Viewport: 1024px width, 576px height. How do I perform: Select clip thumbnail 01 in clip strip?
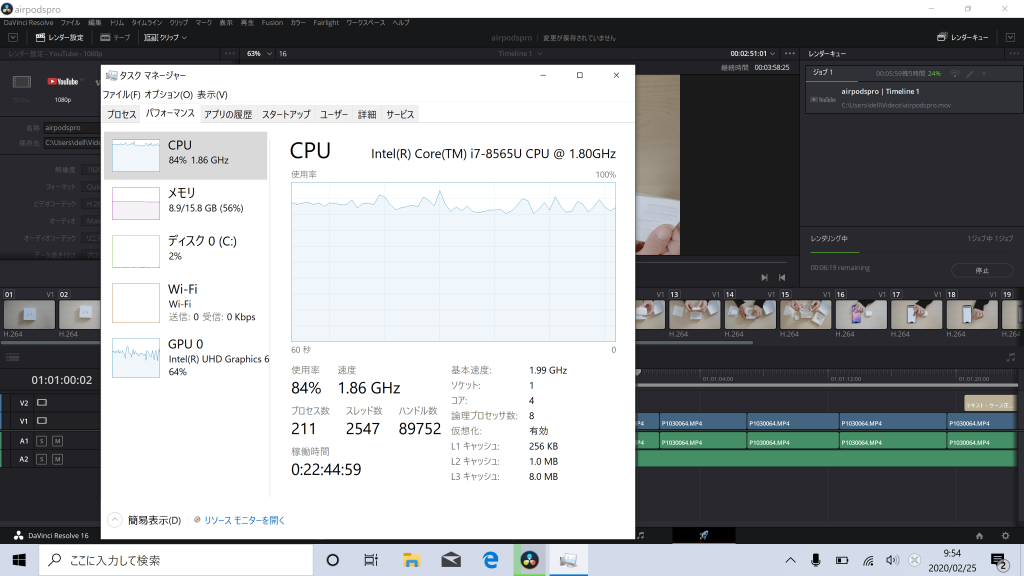pyautogui.click(x=29, y=314)
